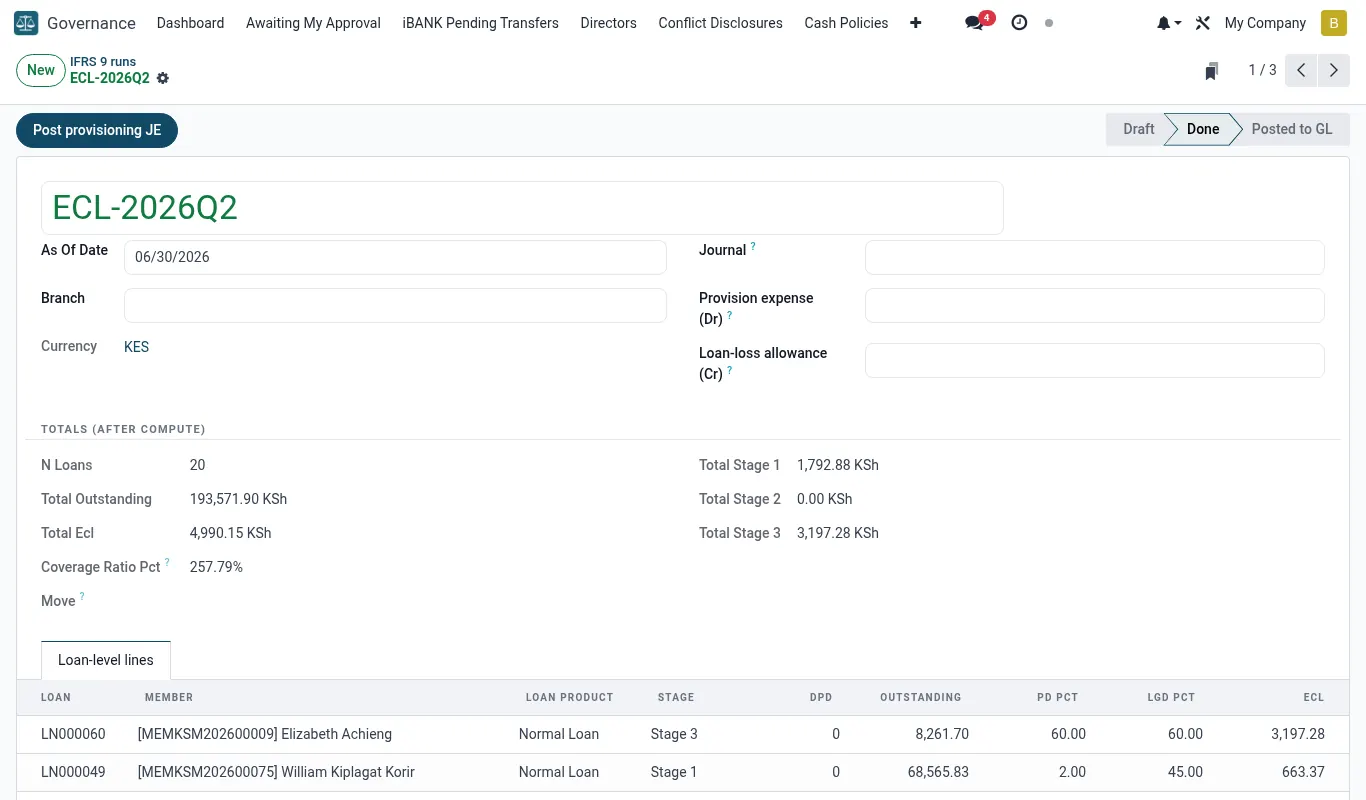Go to the next record arrow
The width and height of the screenshot is (1366, 800).
click(x=1334, y=70)
